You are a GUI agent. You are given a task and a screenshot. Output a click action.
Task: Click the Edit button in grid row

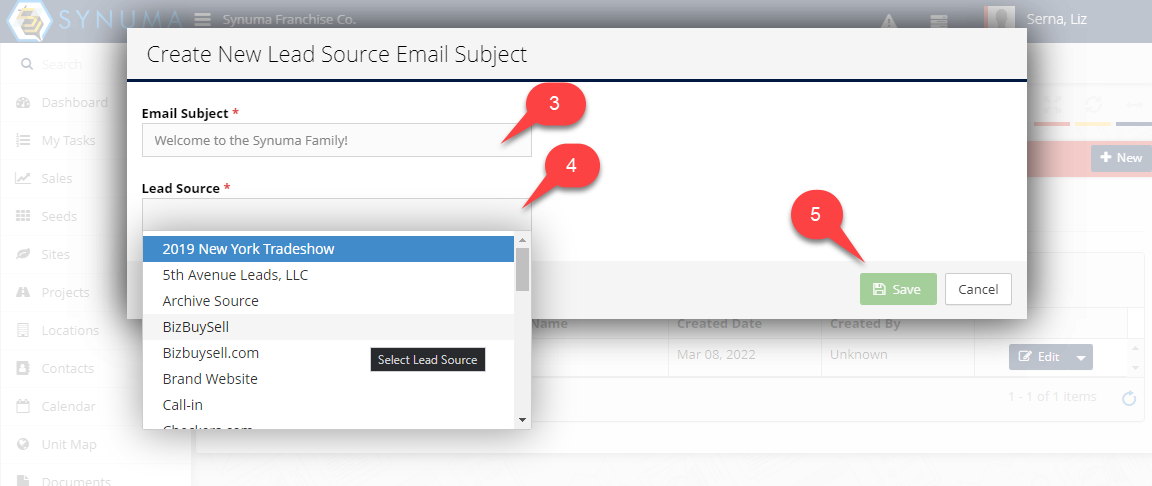point(1039,357)
